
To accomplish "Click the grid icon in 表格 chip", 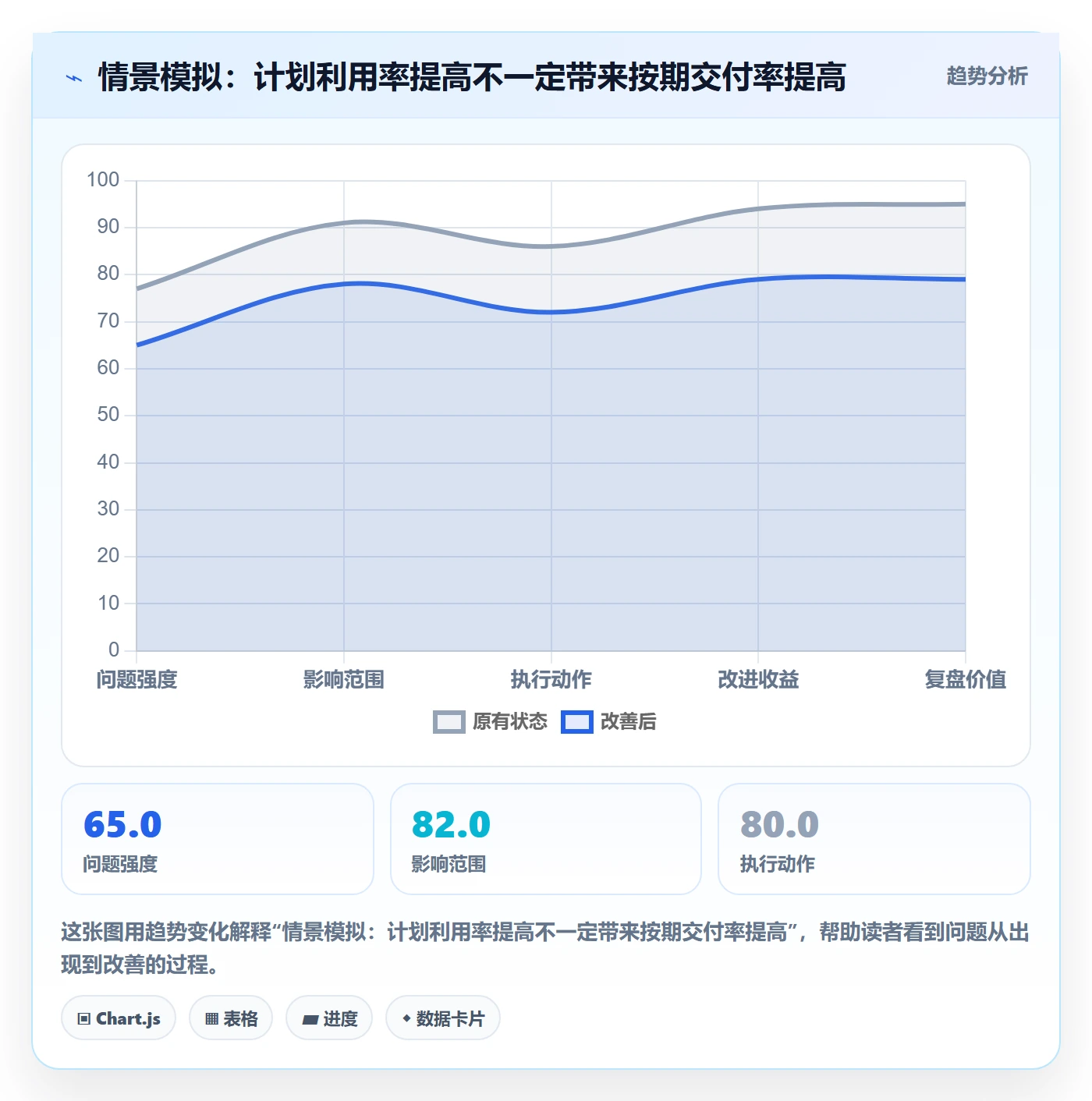I will tap(211, 1018).
